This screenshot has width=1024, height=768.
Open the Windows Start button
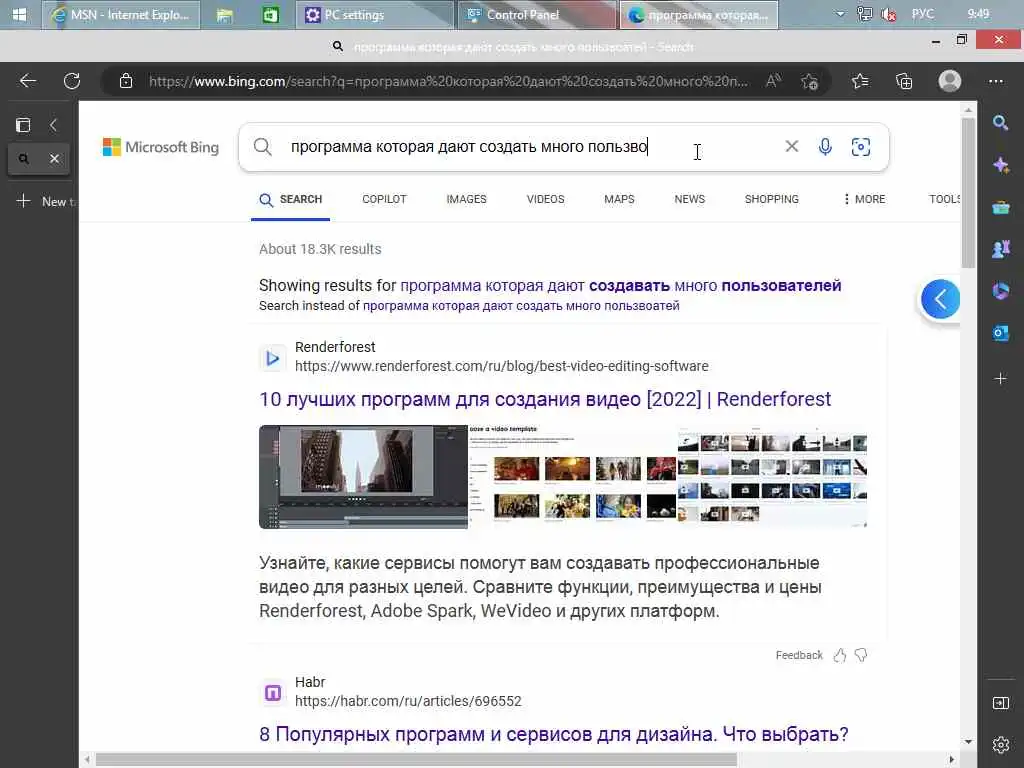[19, 14]
